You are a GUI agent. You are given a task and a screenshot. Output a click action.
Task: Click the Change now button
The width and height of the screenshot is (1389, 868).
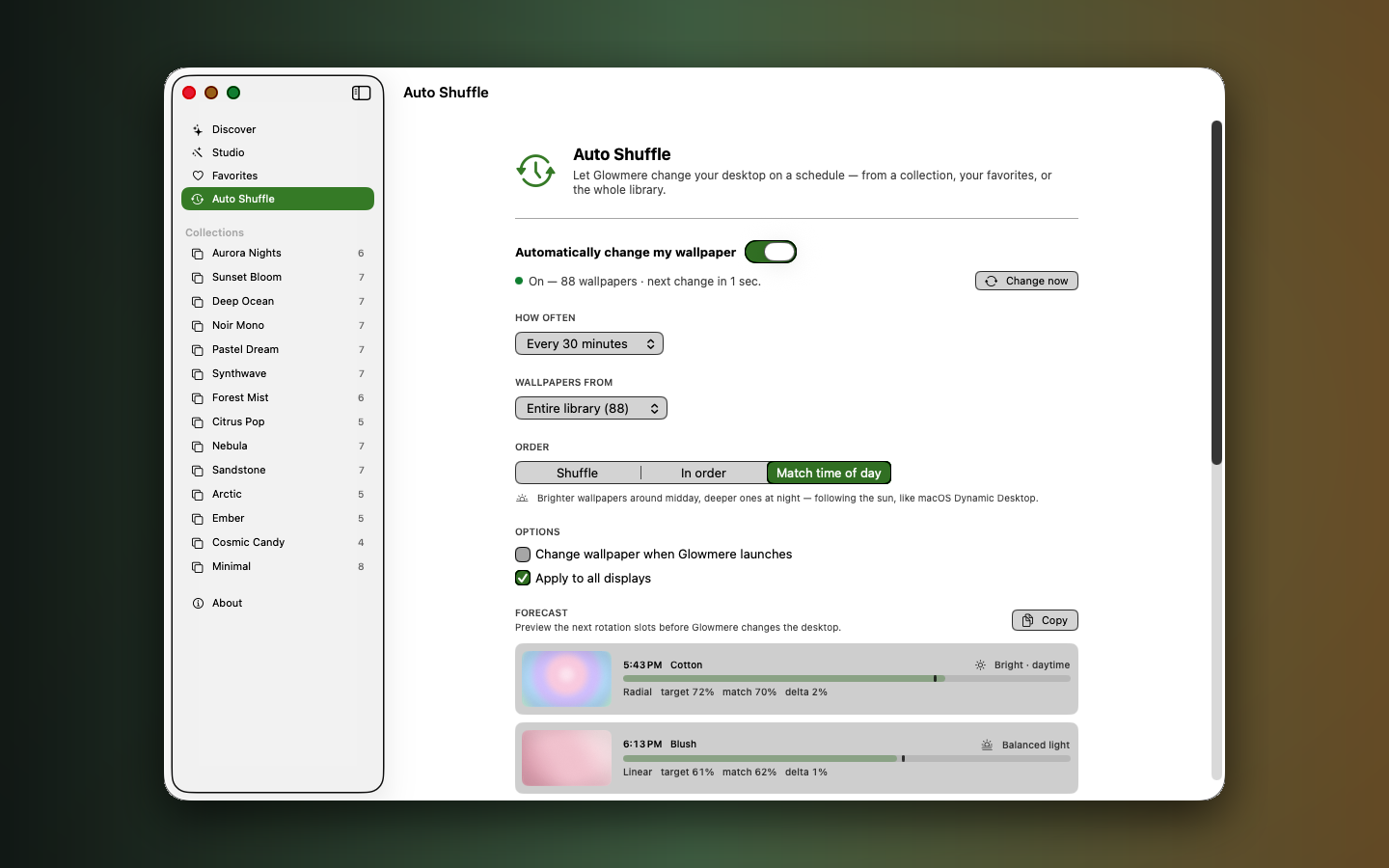click(x=1026, y=281)
